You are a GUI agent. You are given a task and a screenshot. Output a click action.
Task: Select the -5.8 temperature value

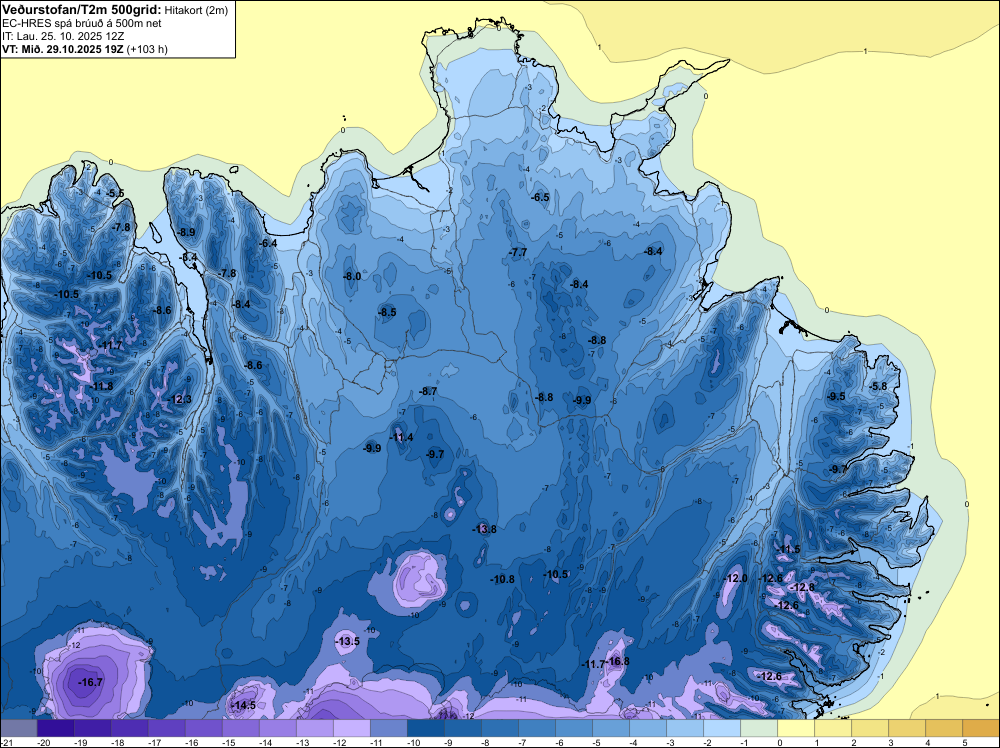pyautogui.click(x=878, y=386)
